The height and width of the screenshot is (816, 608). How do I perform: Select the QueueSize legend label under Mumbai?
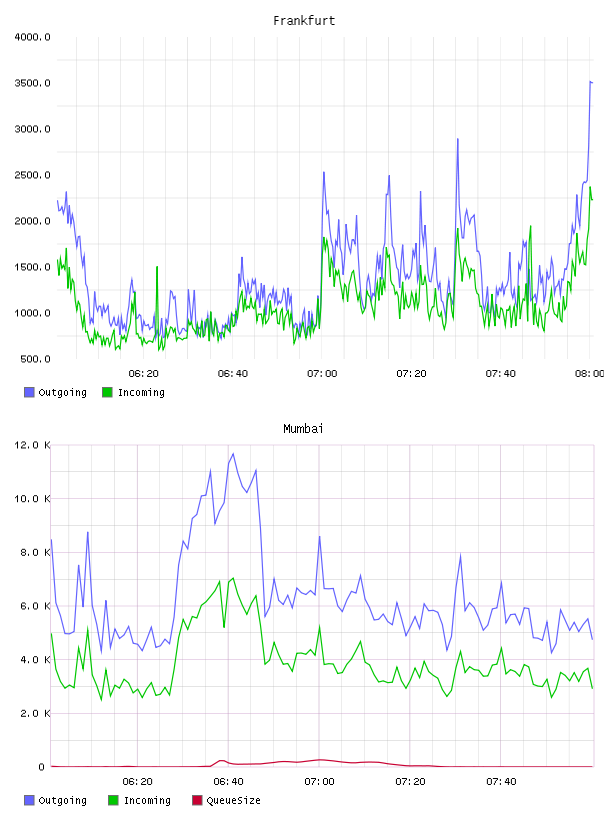[x=233, y=801]
